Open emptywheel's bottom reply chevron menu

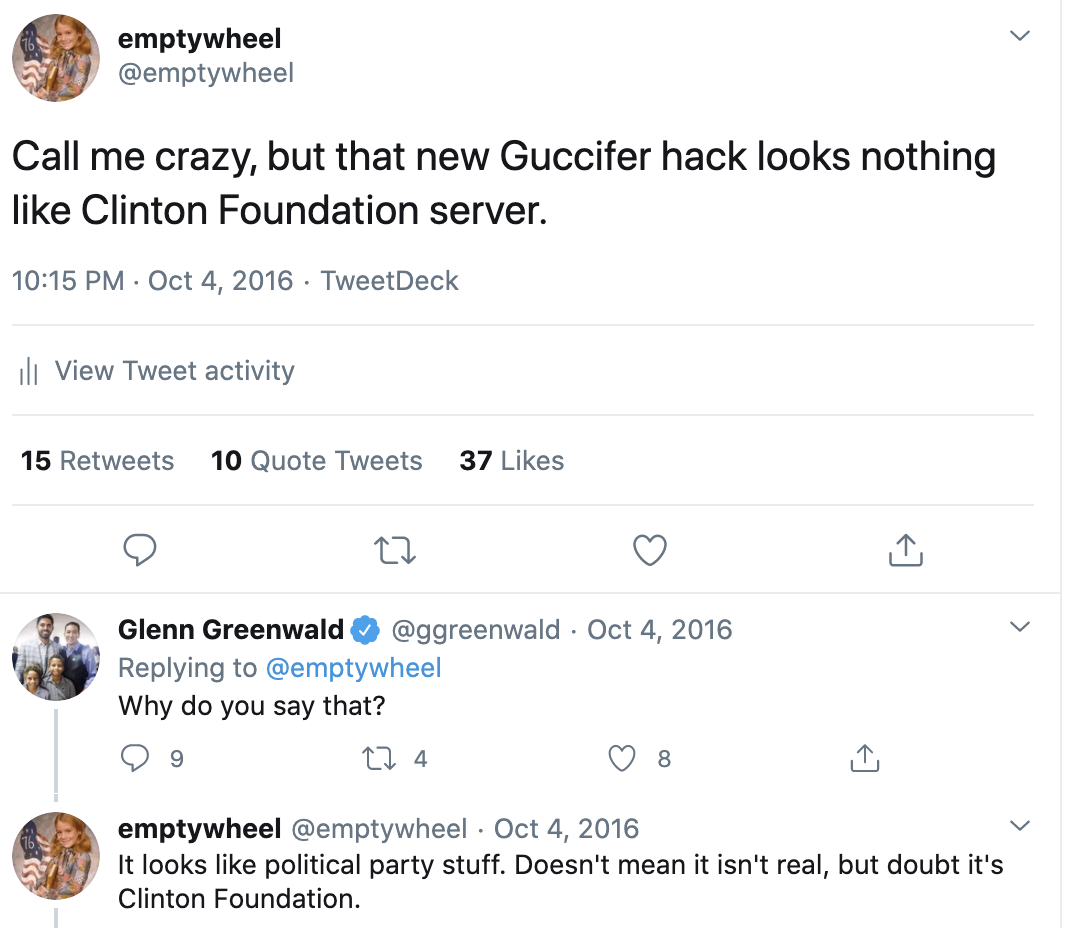point(1019,825)
